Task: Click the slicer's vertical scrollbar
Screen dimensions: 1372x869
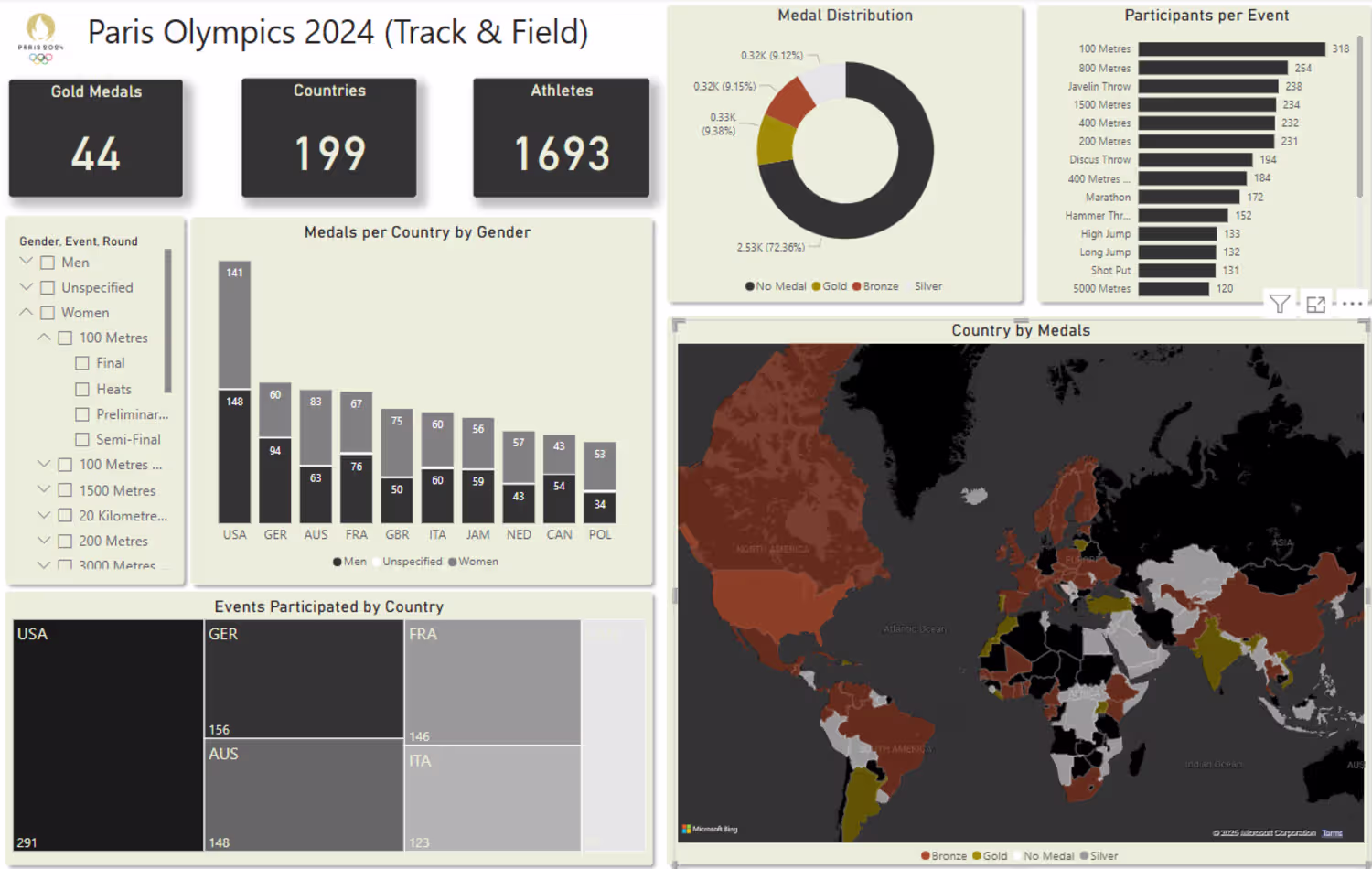Action: point(167,320)
